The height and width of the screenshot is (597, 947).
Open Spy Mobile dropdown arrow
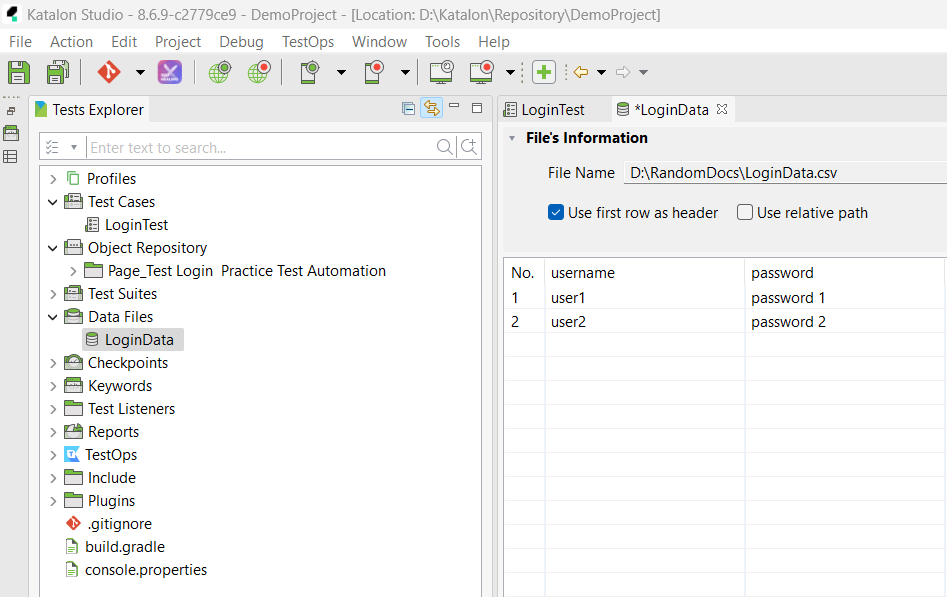(x=341, y=73)
